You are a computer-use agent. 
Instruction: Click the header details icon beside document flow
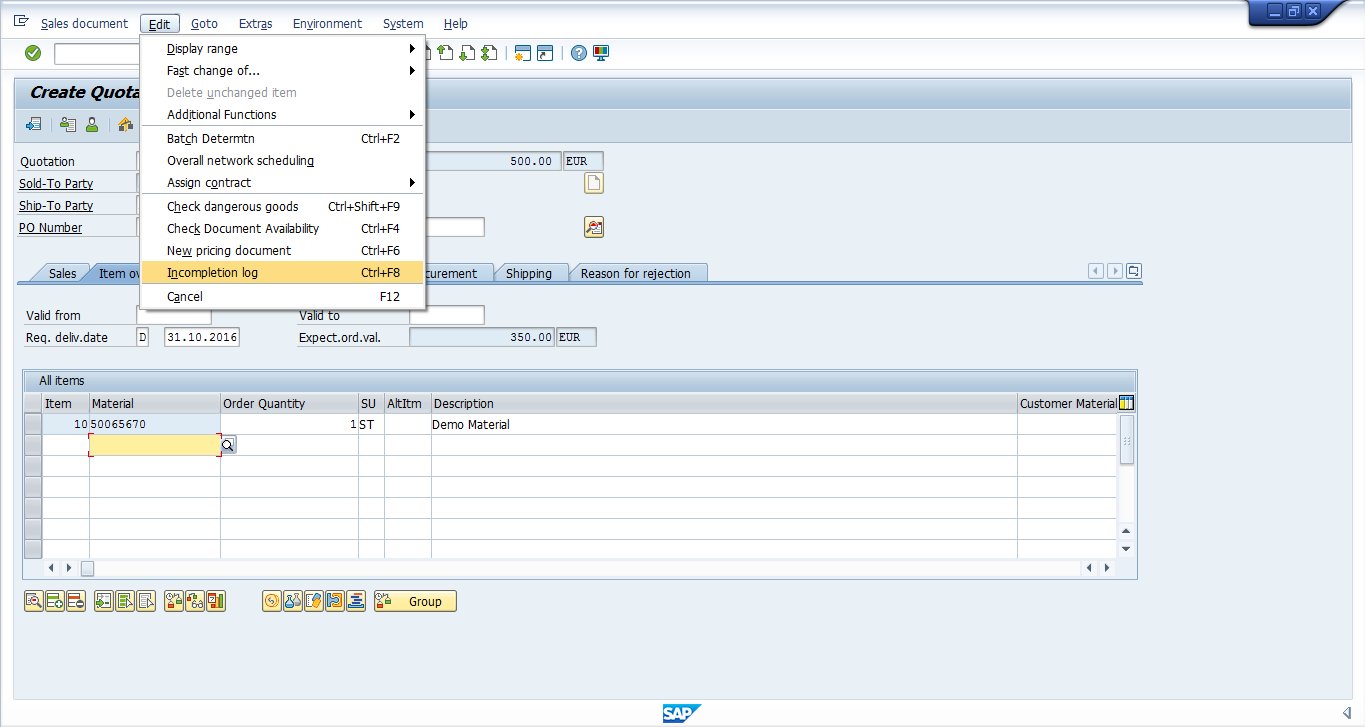tap(68, 125)
